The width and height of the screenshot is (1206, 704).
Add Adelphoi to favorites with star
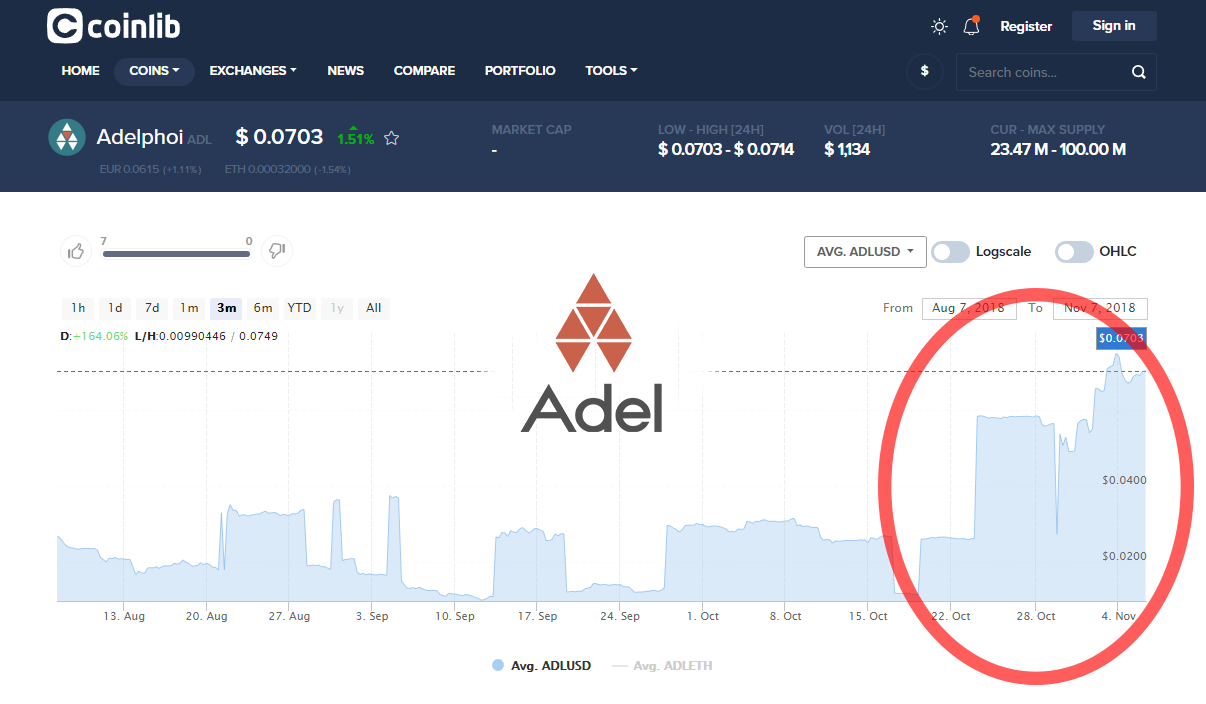(392, 138)
